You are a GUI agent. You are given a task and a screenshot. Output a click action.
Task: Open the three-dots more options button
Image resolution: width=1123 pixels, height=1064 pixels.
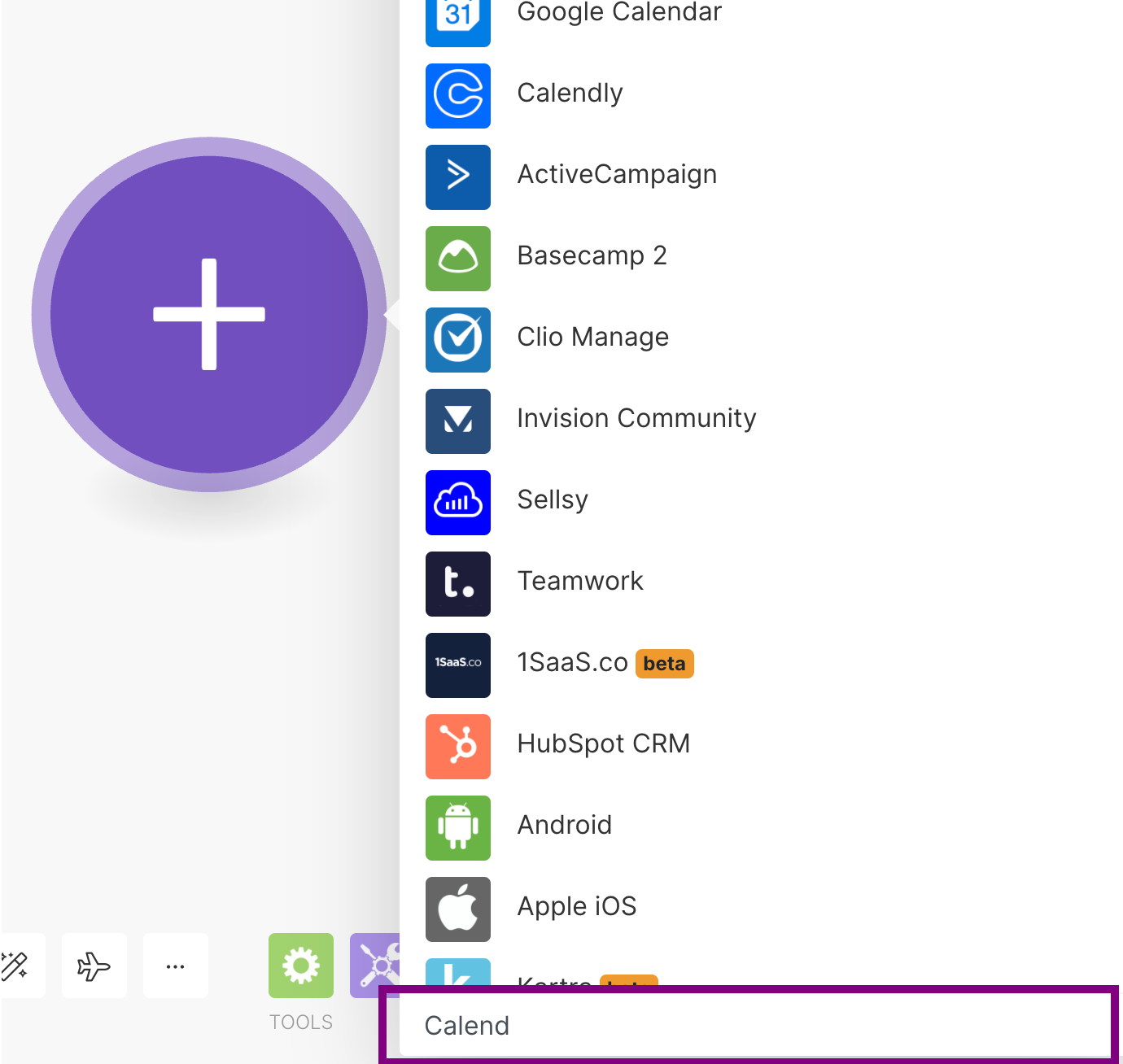[176, 966]
